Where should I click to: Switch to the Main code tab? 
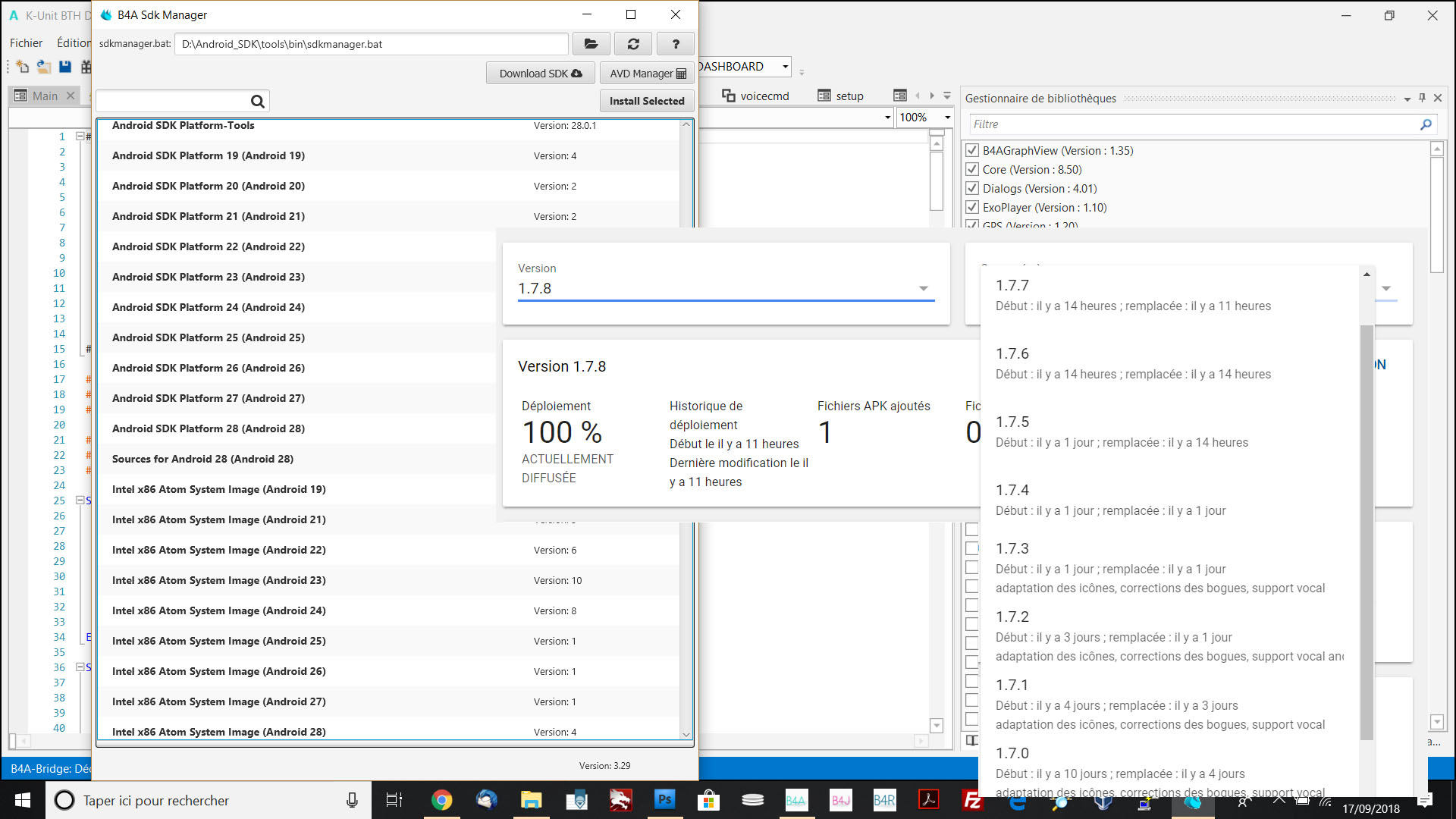(x=45, y=96)
